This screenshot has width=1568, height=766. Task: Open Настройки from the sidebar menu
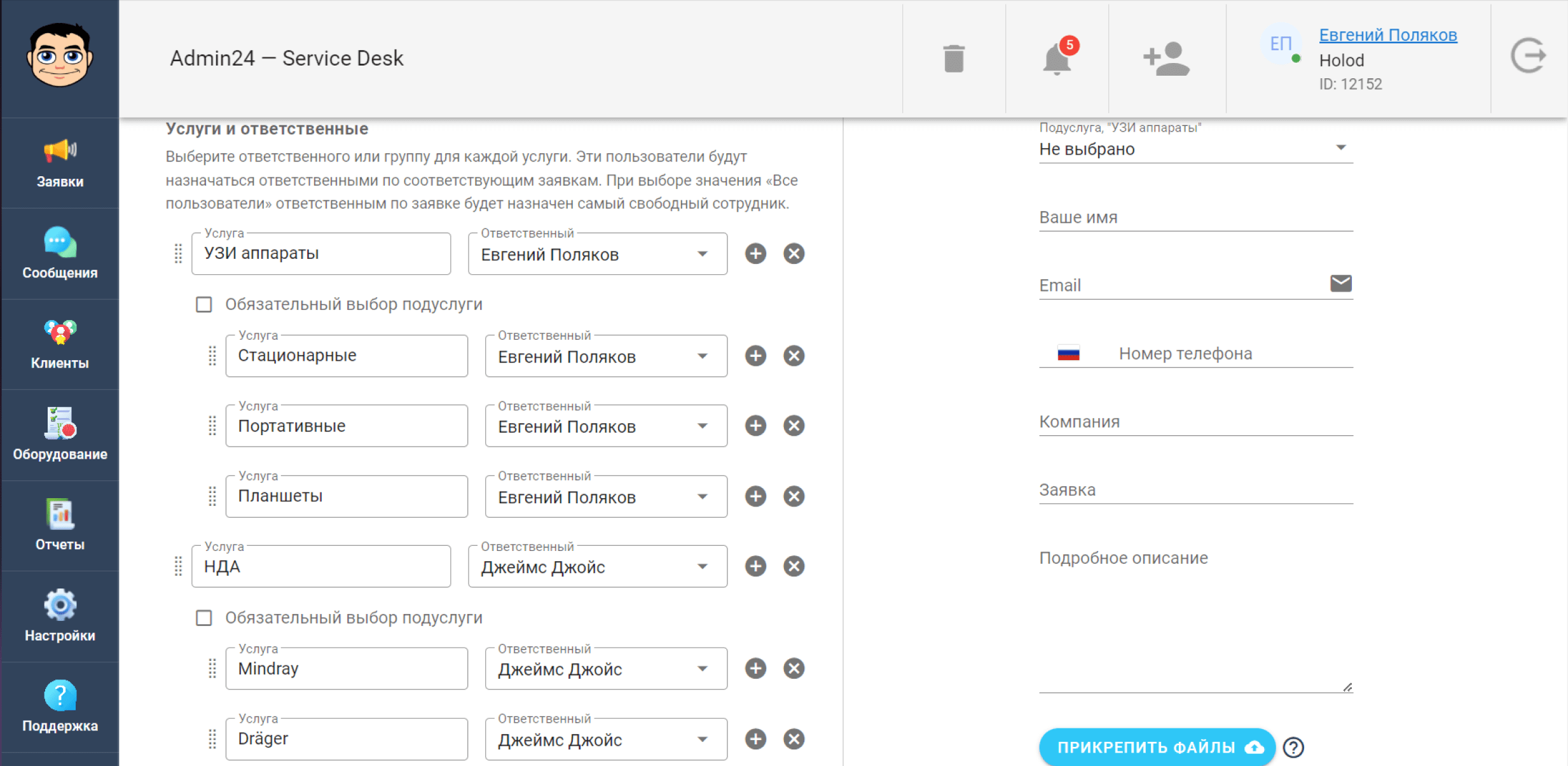[59, 615]
